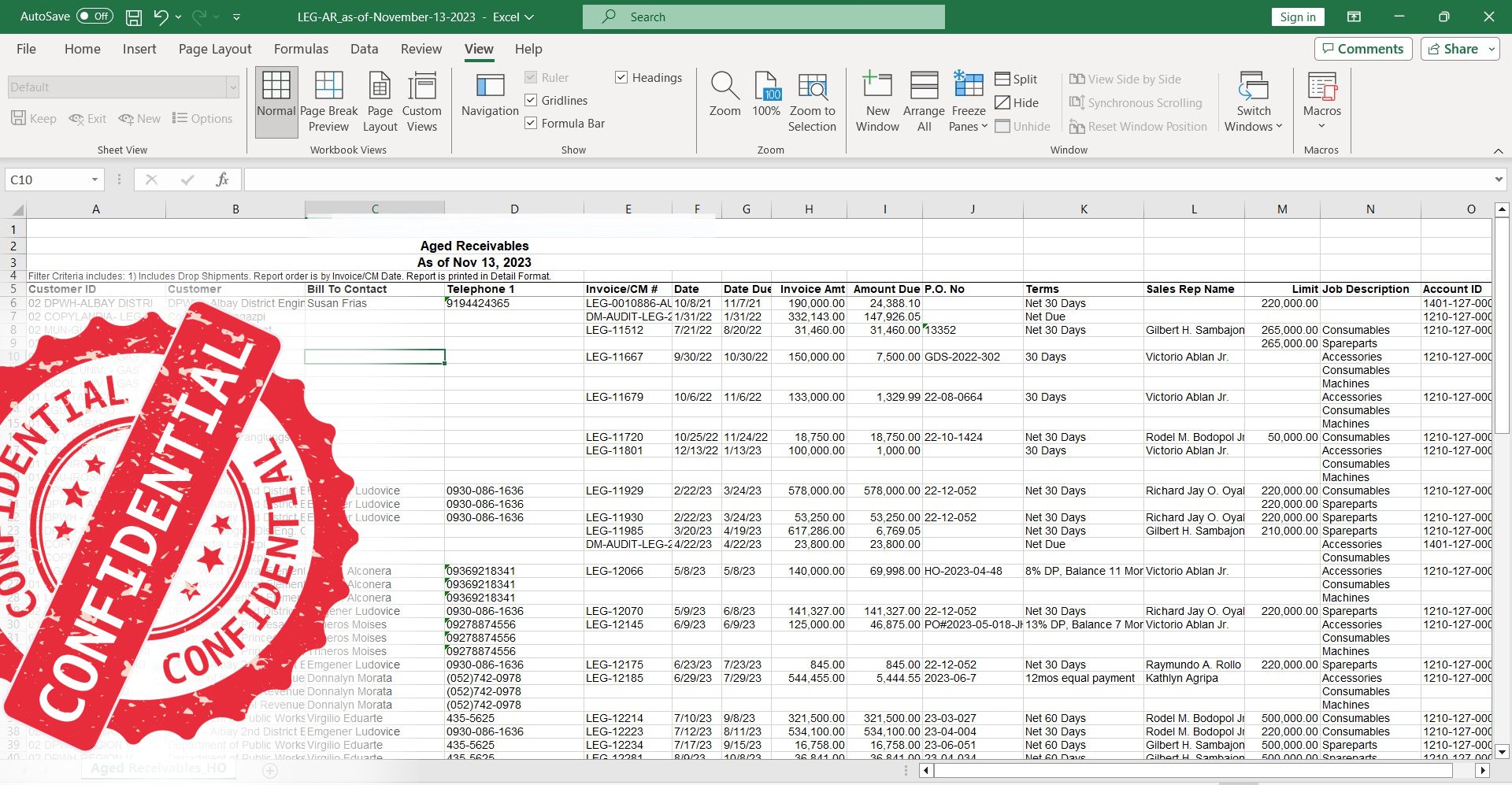Viewport: 1512px width, 785px height.
Task: Open Custom Views
Action: point(422,102)
